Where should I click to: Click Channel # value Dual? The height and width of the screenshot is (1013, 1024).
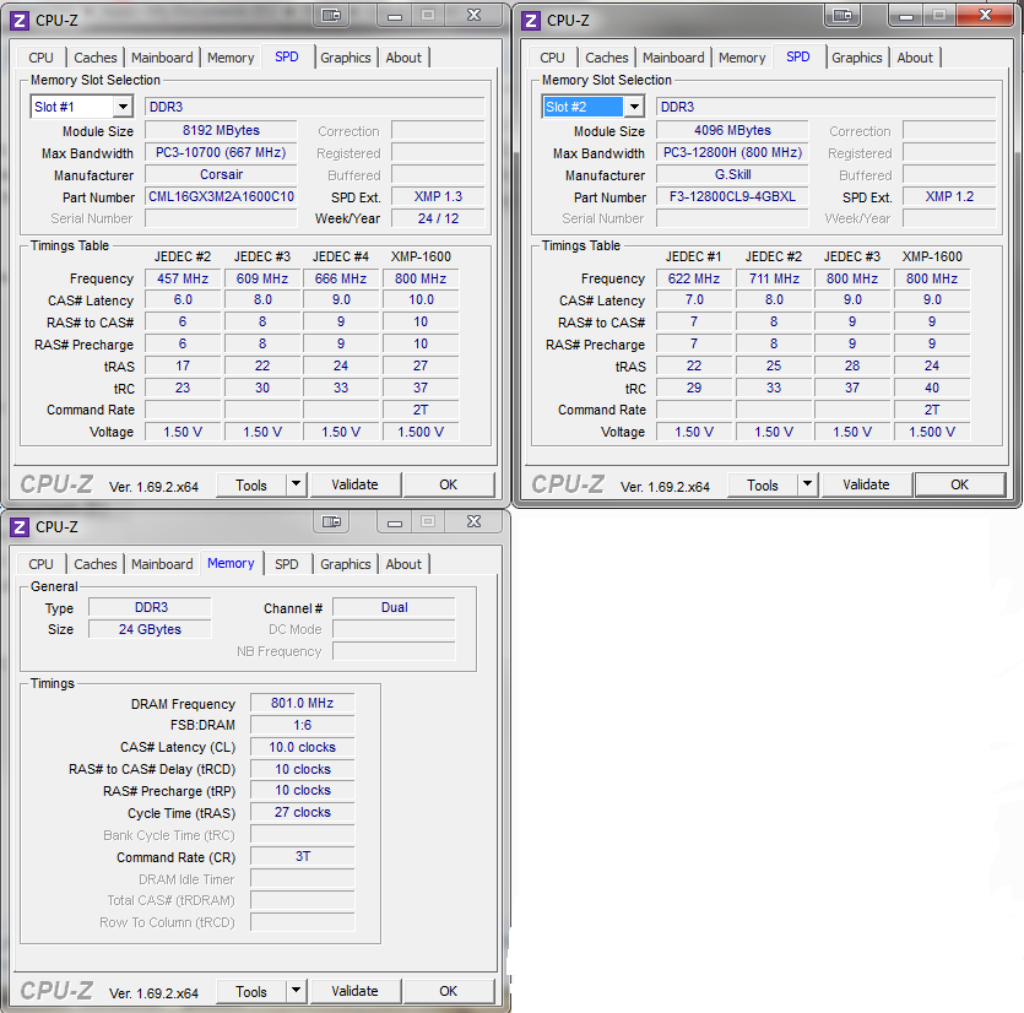point(394,607)
